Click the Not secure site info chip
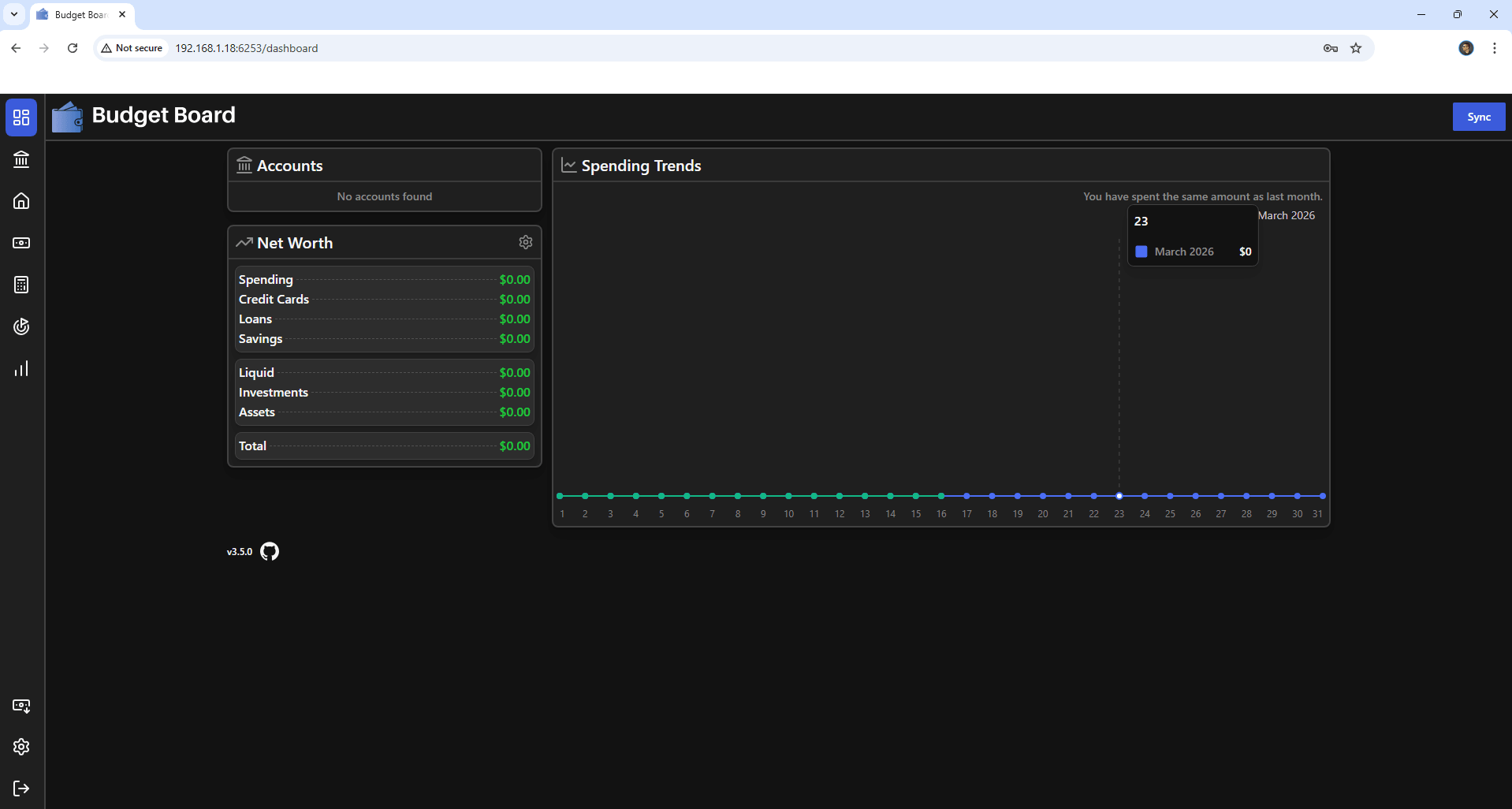The image size is (1512, 809). (x=132, y=48)
